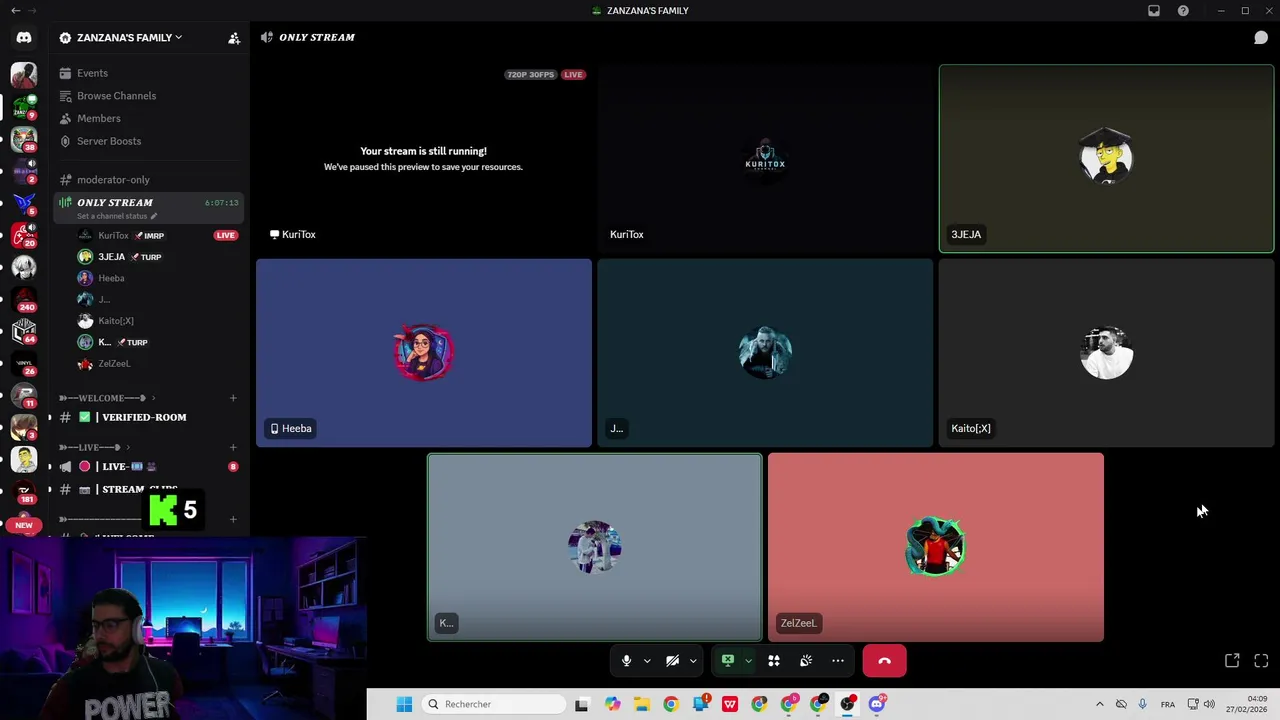Open the Windows Start menu
The image size is (1280, 720).
404,704
